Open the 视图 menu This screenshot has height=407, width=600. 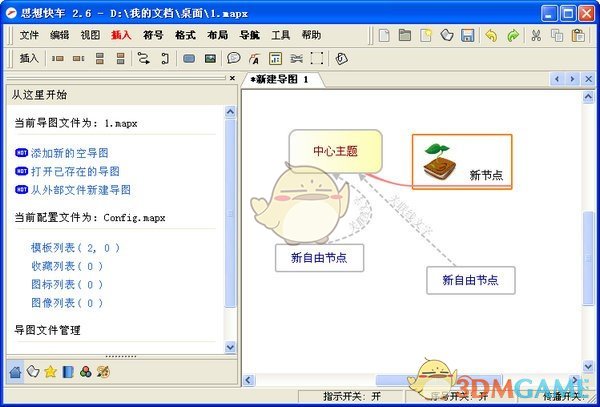90,35
